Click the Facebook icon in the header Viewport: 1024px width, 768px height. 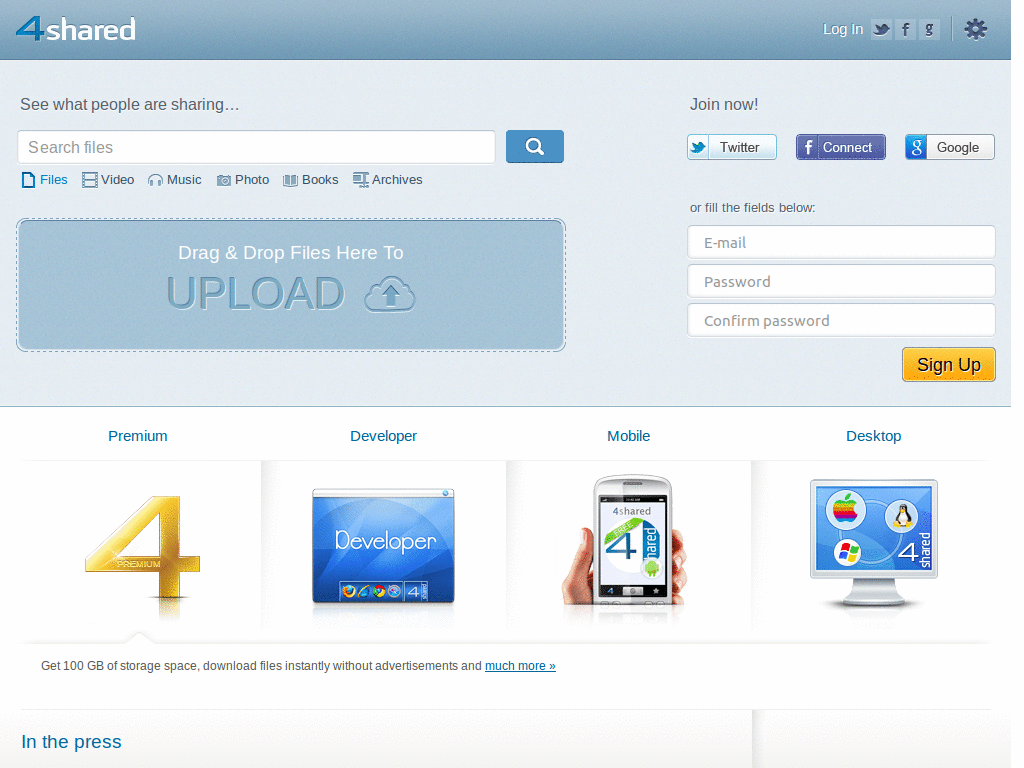[x=905, y=29]
